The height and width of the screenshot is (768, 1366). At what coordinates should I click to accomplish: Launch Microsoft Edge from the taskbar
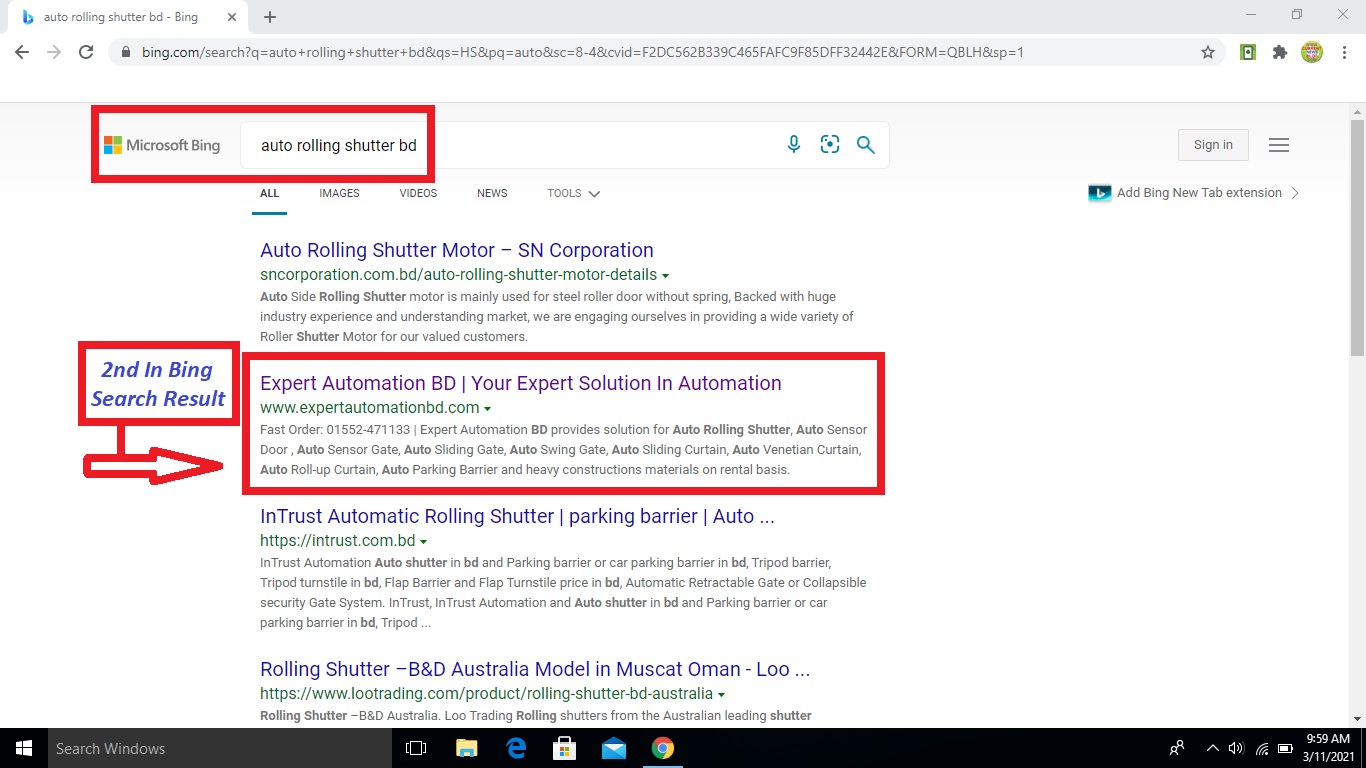pyautogui.click(x=516, y=748)
